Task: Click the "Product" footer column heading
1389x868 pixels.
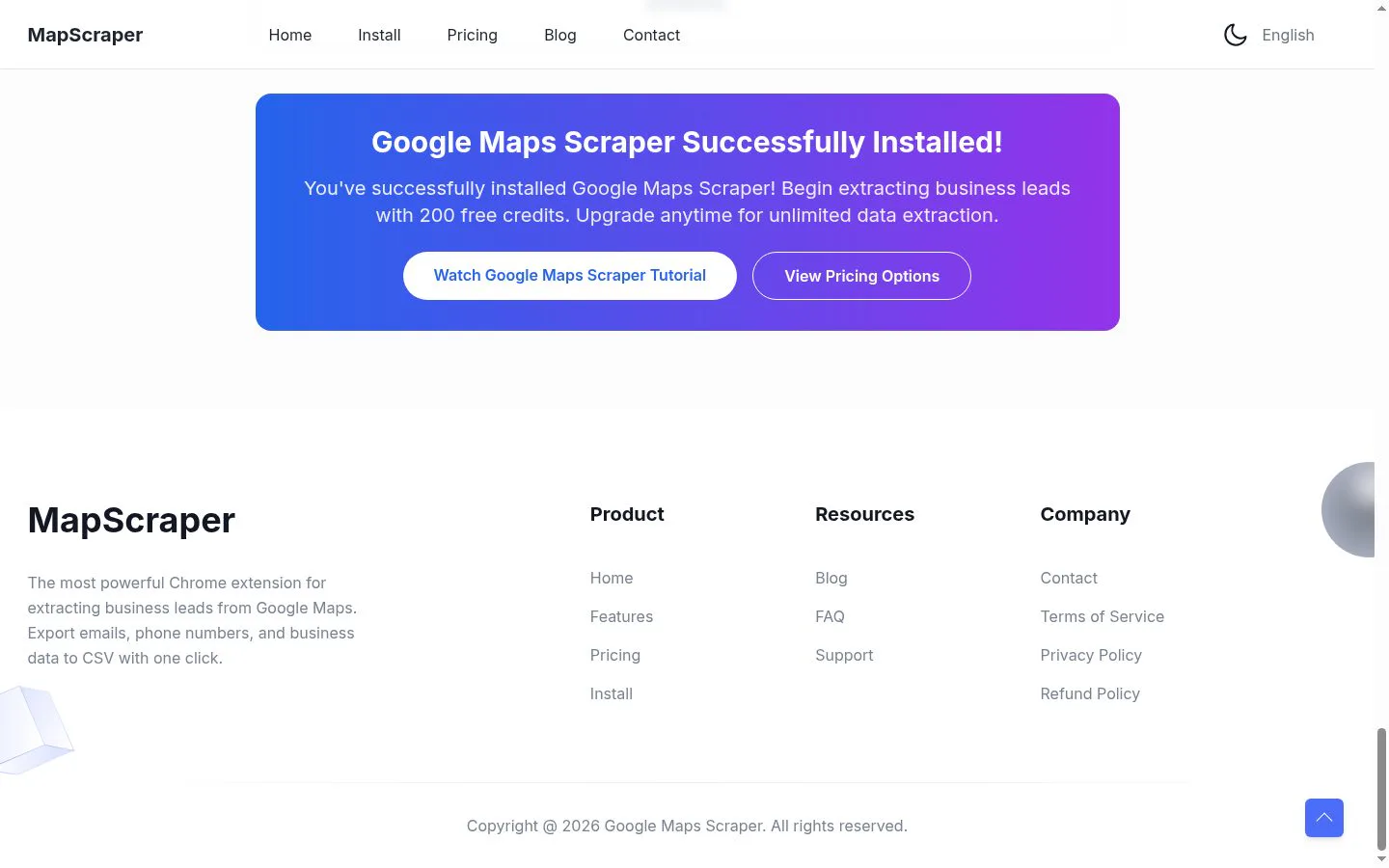Action: [627, 514]
